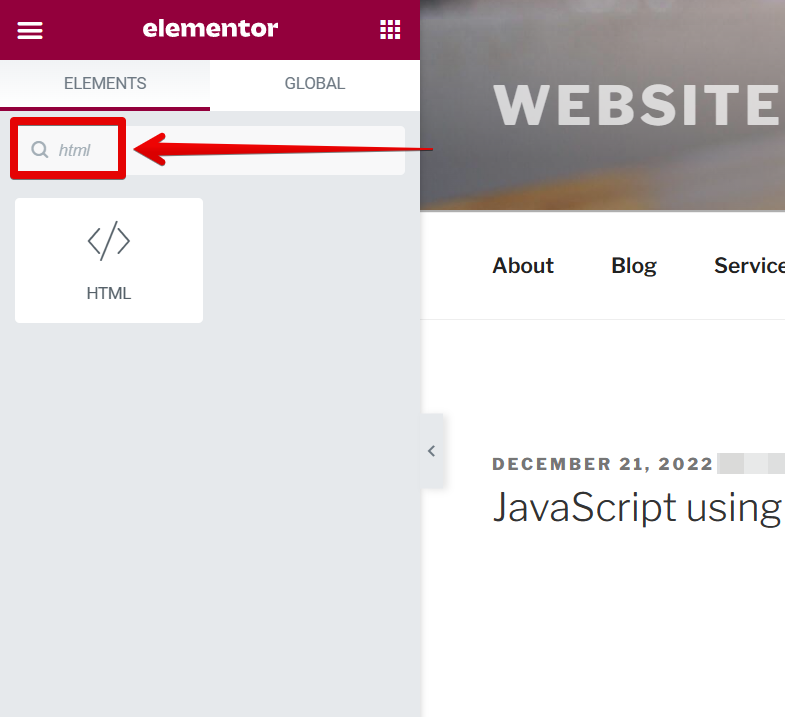Image resolution: width=785 pixels, height=717 pixels.
Task: Open the Service navigation link
Action: 748,266
